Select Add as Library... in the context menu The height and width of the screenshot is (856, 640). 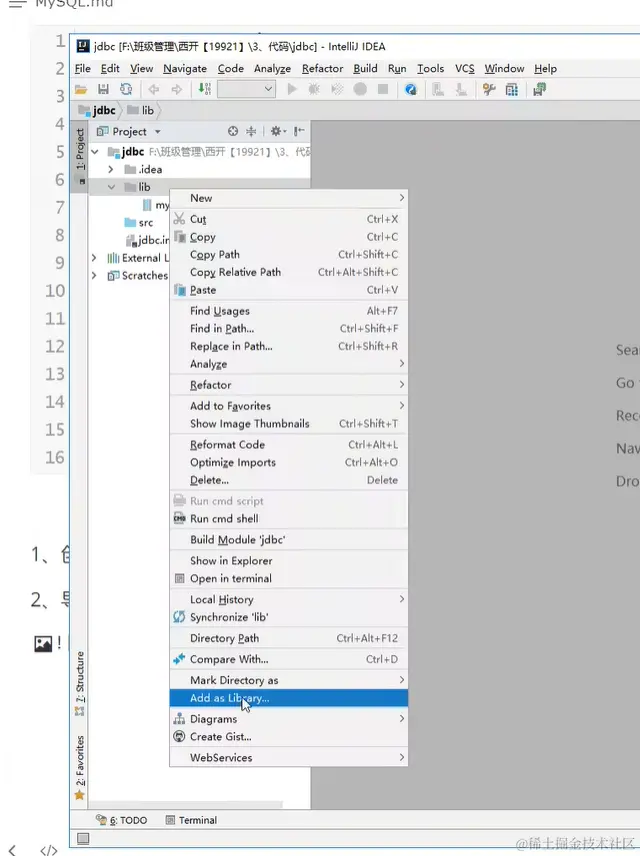click(288, 698)
